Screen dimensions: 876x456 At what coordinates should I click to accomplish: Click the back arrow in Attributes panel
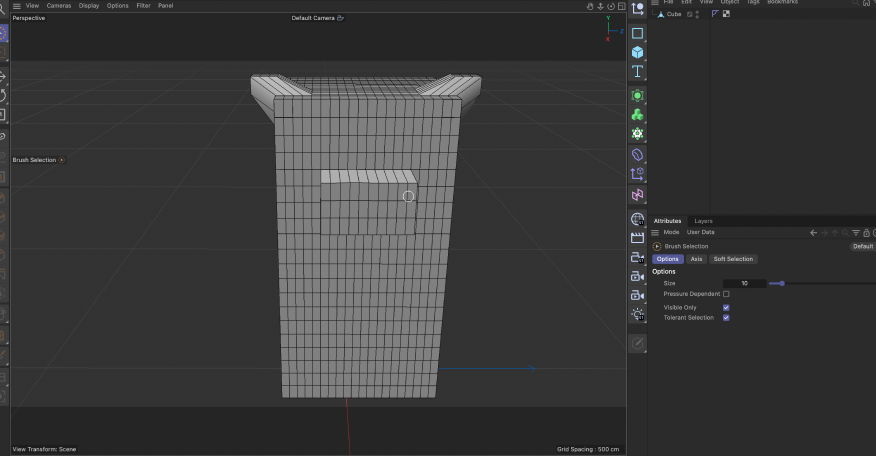coord(813,232)
